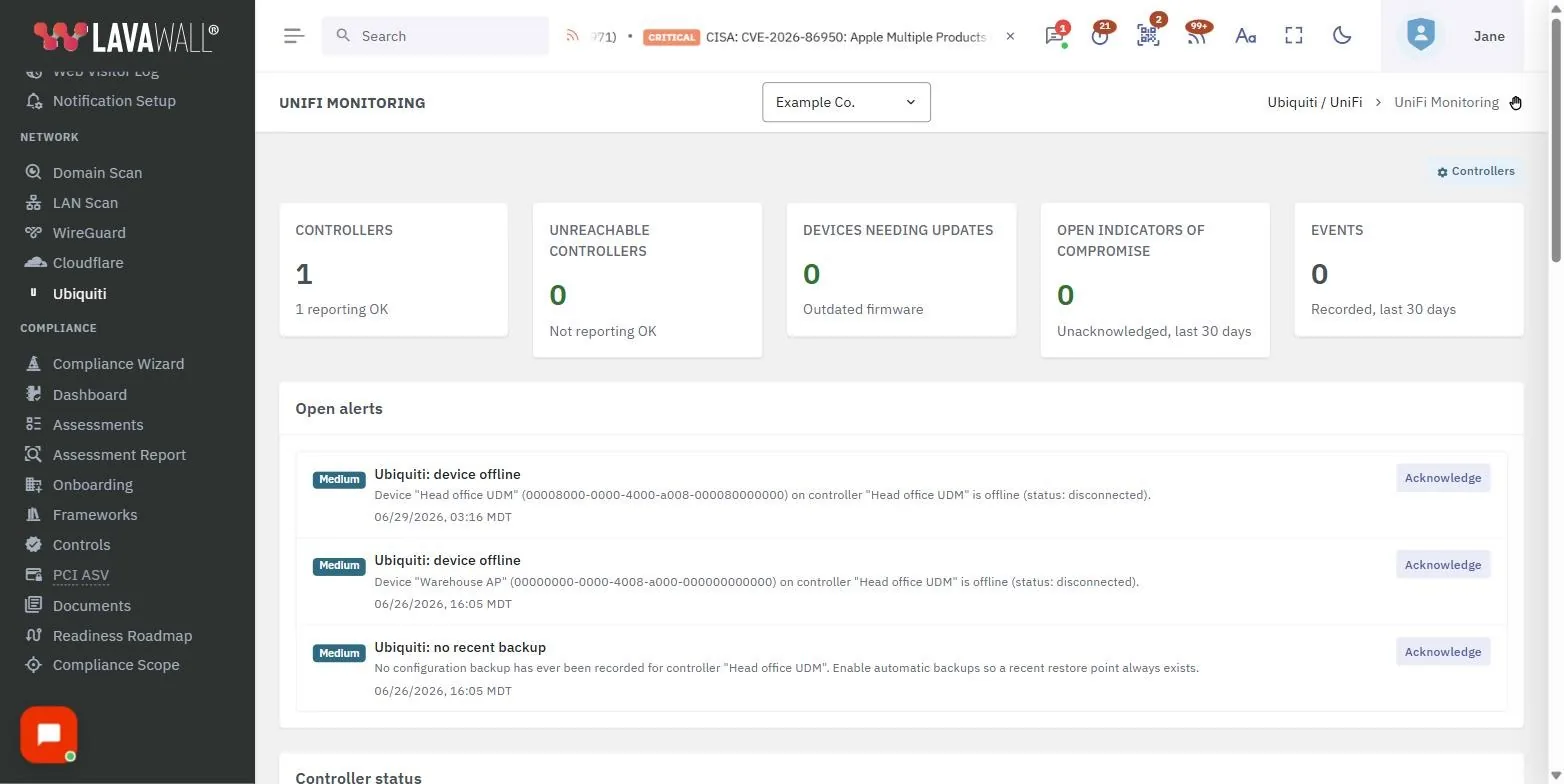Open Compliance Scope
The width and height of the screenshot is (1564, 784).
[116, 665]
